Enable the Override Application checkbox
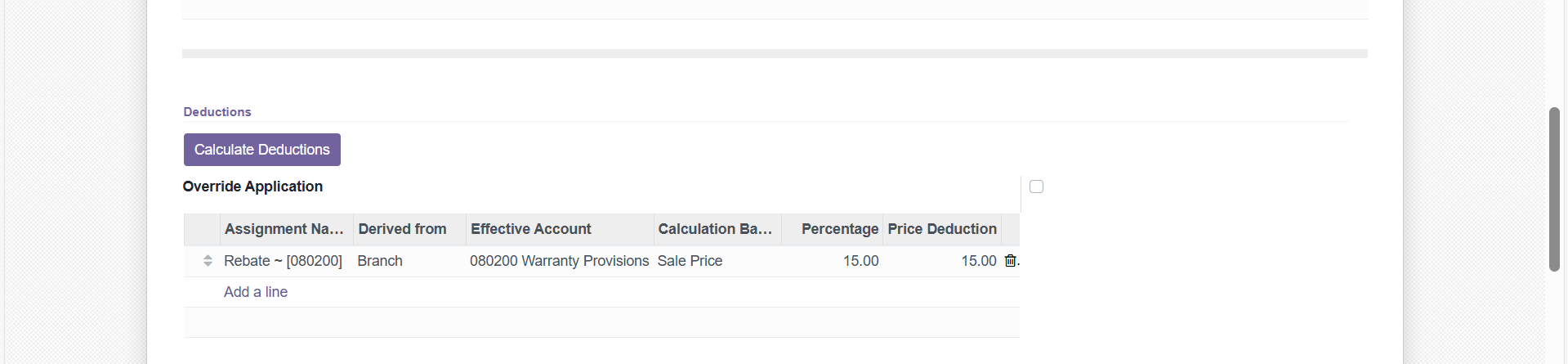Image resolution: width=1568 pixels, height=364 pixels. pos(1036,186)
